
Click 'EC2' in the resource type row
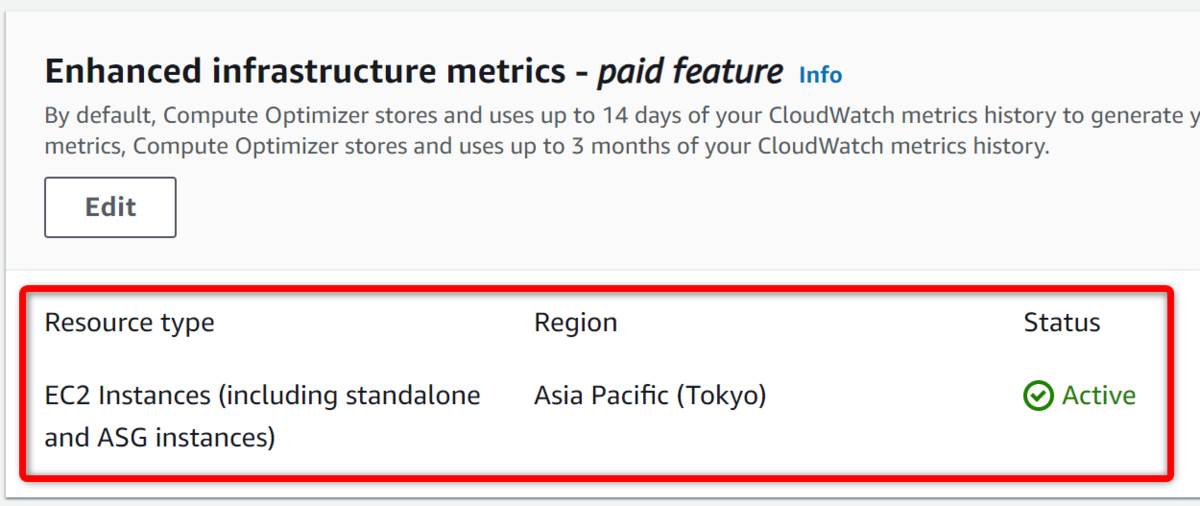tap(68, 396)
